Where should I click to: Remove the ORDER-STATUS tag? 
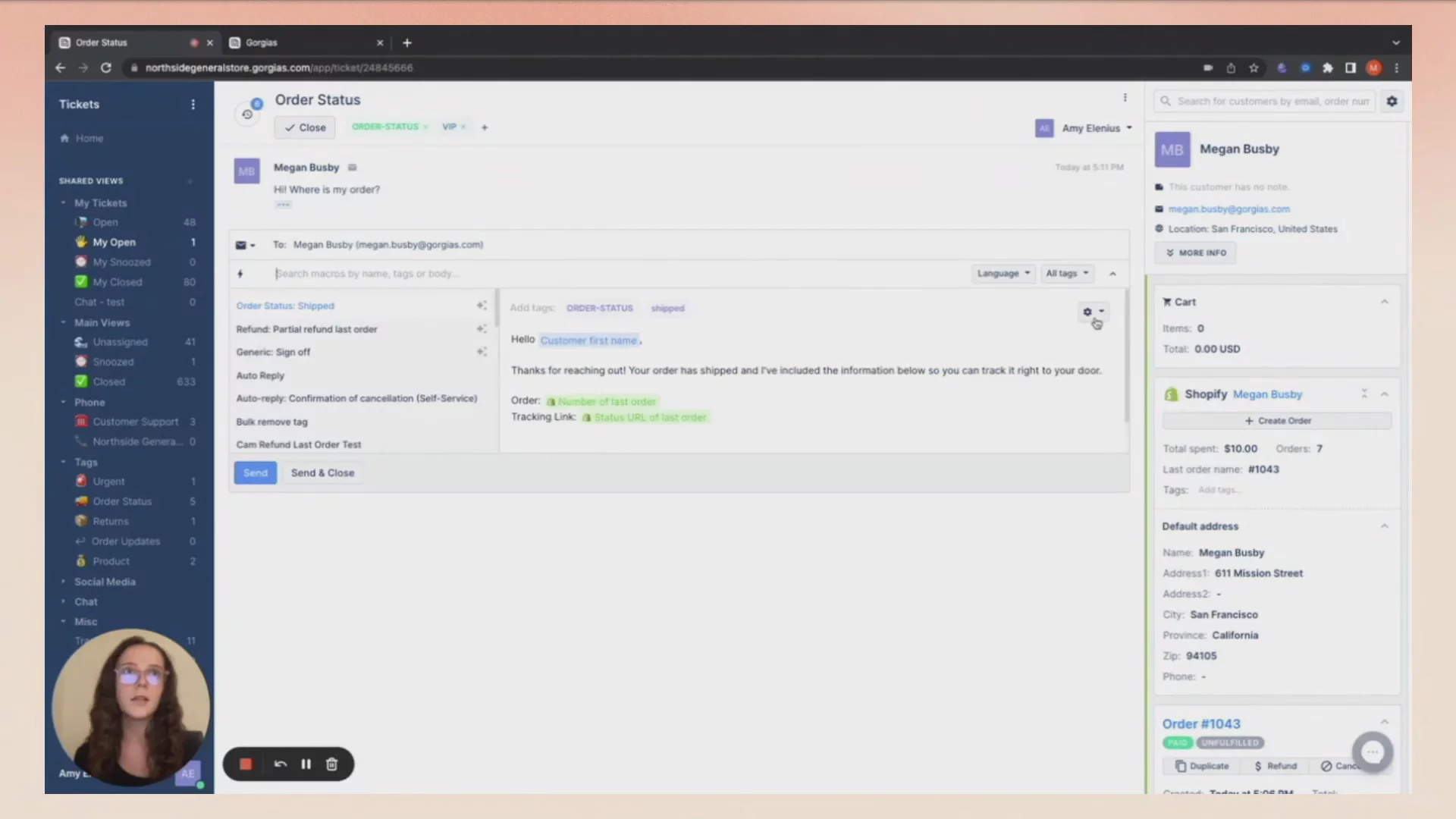pos(425,127)
